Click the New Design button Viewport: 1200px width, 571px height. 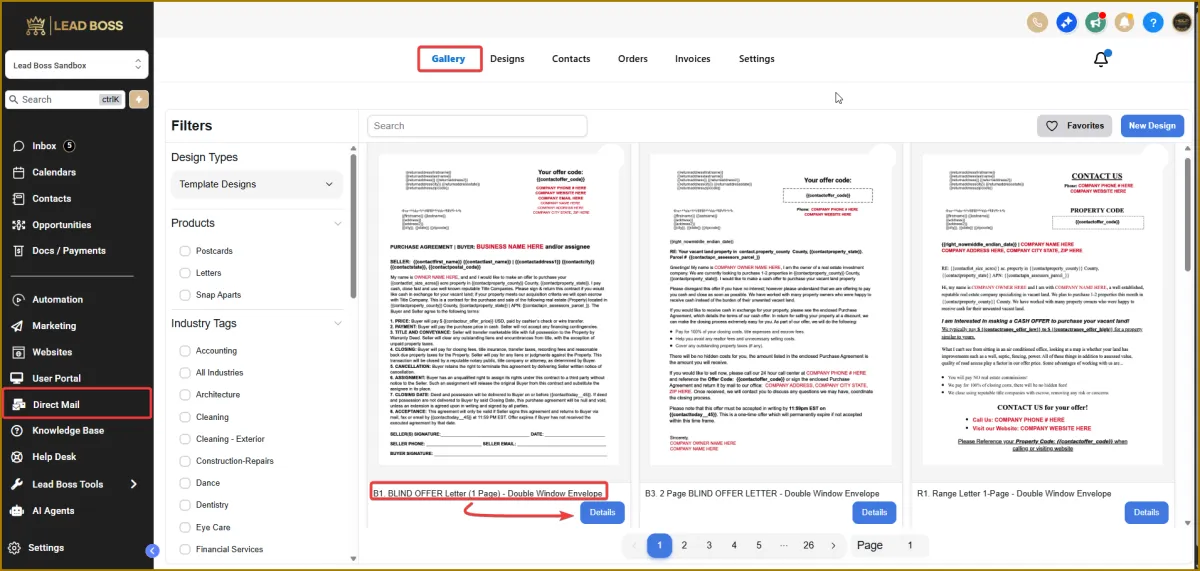(1152, 126)
